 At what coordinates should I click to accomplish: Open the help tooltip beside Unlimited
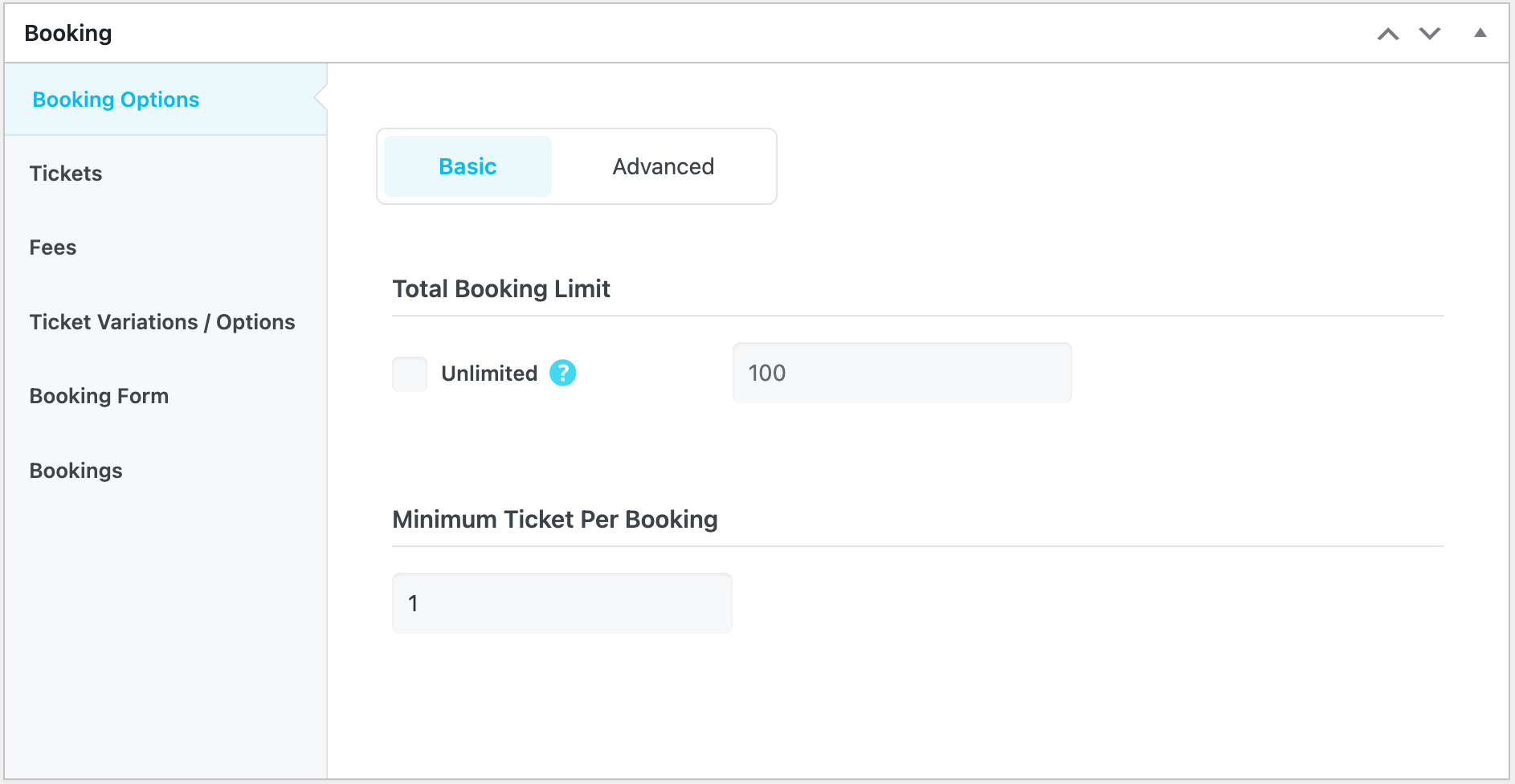(562, 373)
